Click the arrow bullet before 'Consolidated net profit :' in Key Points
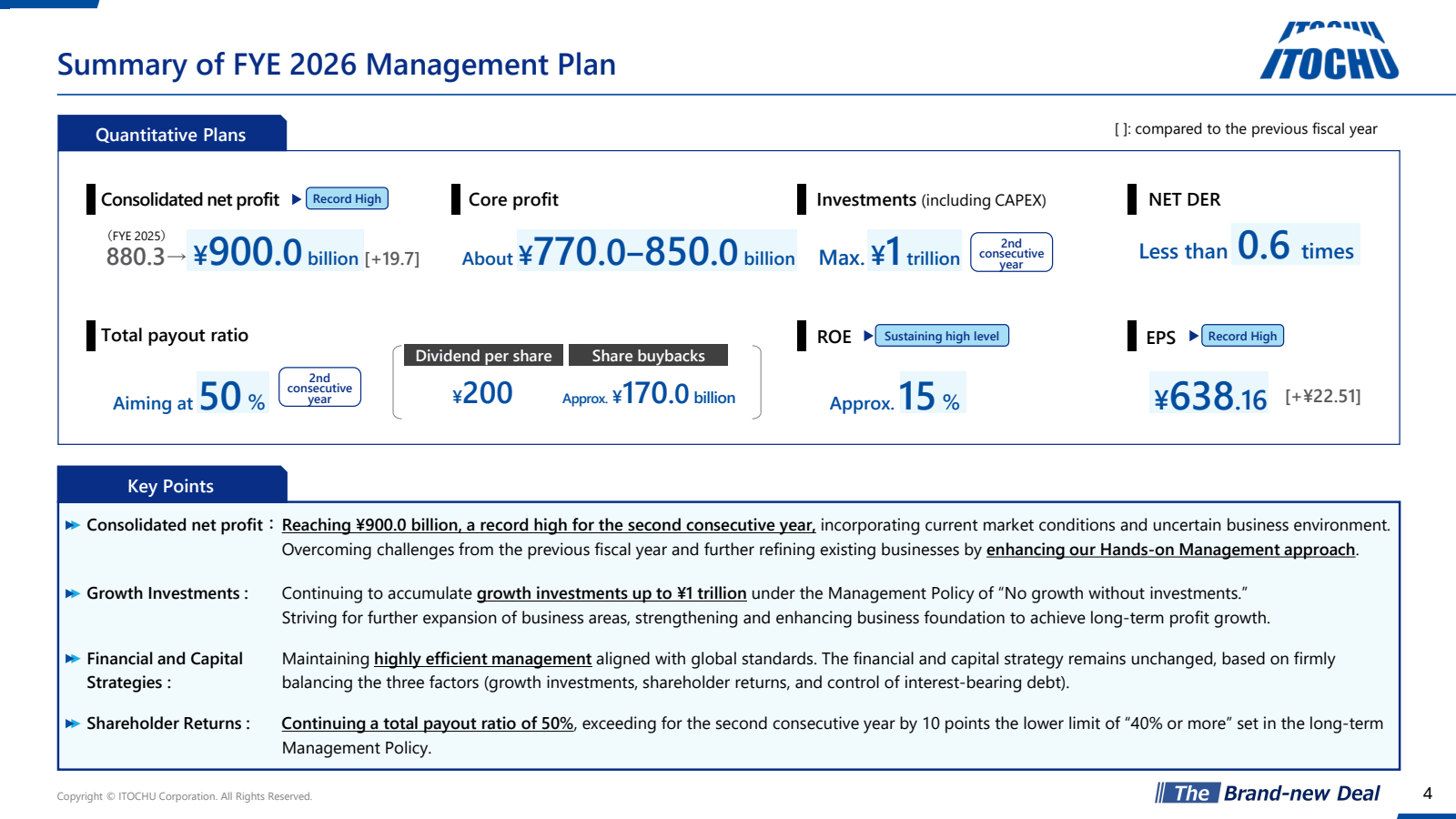 (x=73, y=525)
